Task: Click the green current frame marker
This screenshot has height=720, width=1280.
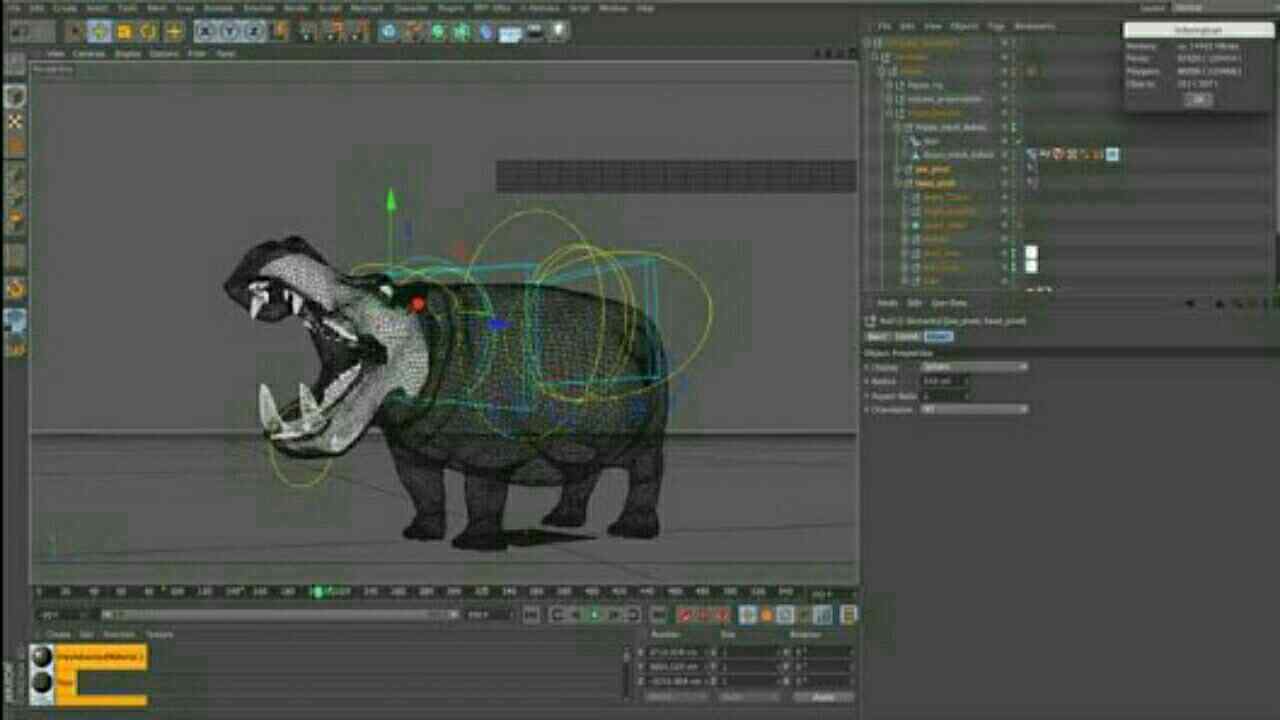Action: 318,592
